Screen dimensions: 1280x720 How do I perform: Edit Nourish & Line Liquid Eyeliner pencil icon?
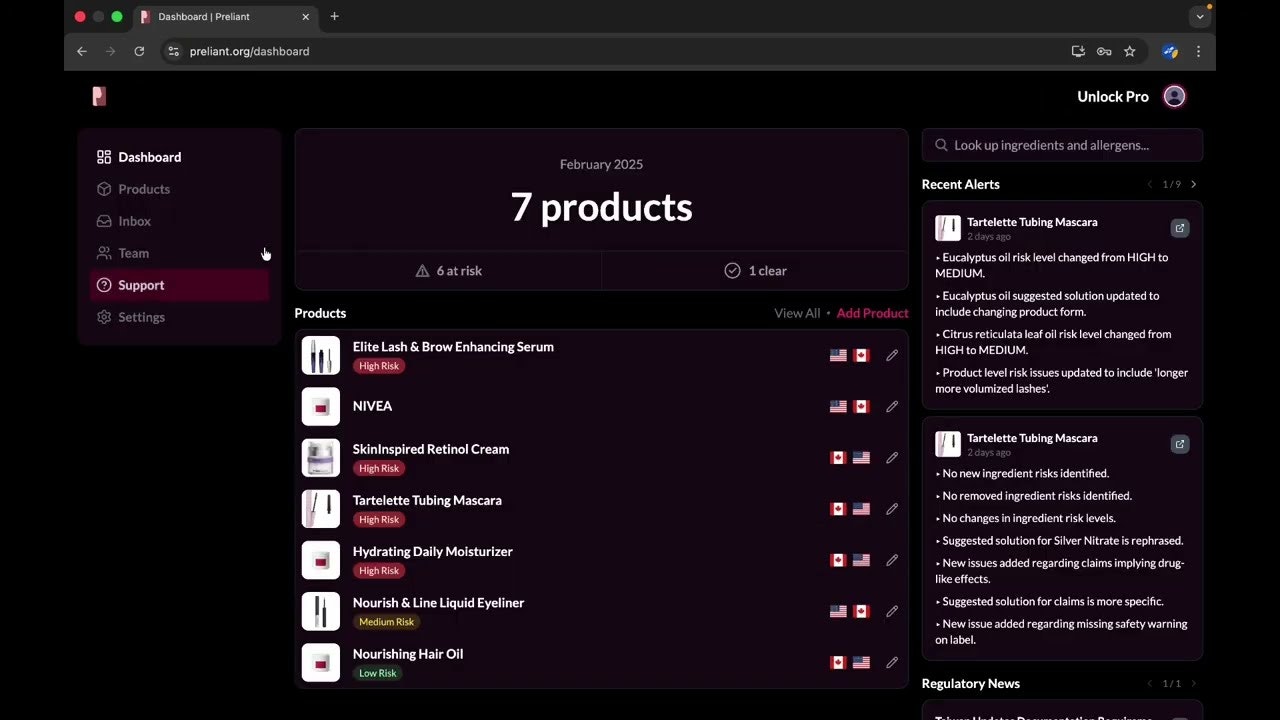point(892,611)
